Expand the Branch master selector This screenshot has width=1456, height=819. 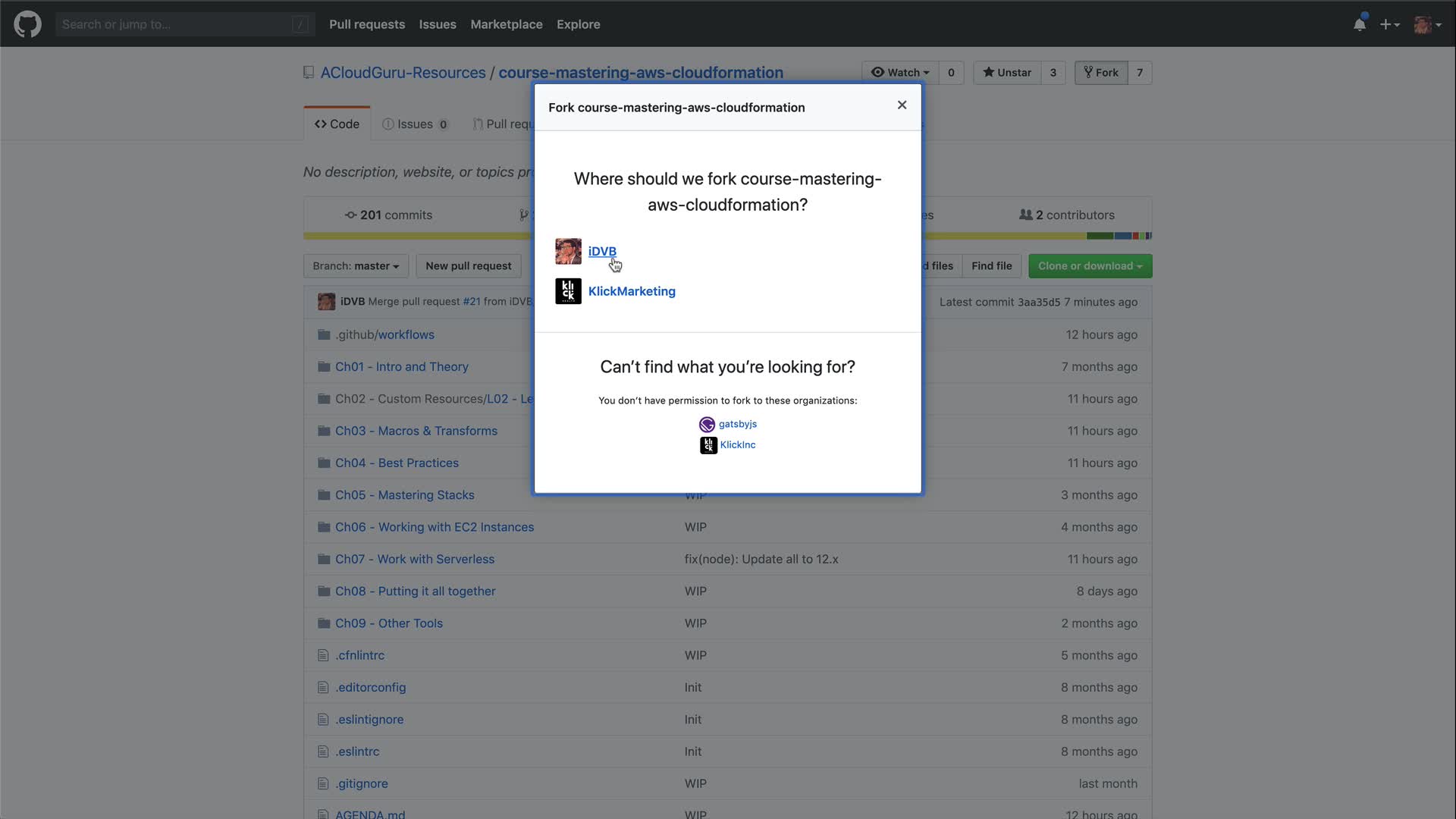point(356,266)
